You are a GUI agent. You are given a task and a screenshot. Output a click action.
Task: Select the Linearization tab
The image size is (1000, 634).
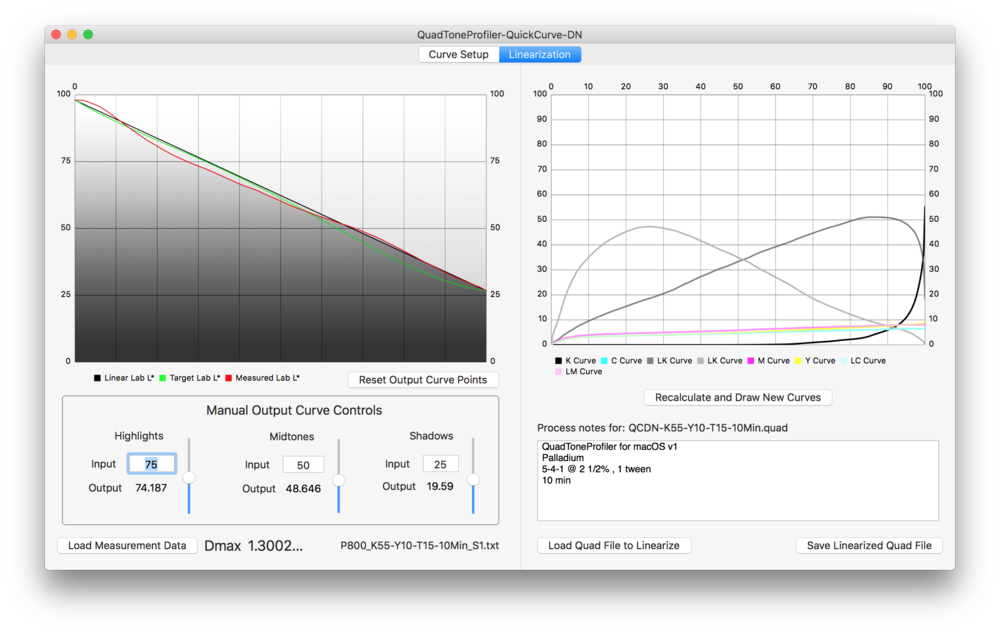coord(540,54)
